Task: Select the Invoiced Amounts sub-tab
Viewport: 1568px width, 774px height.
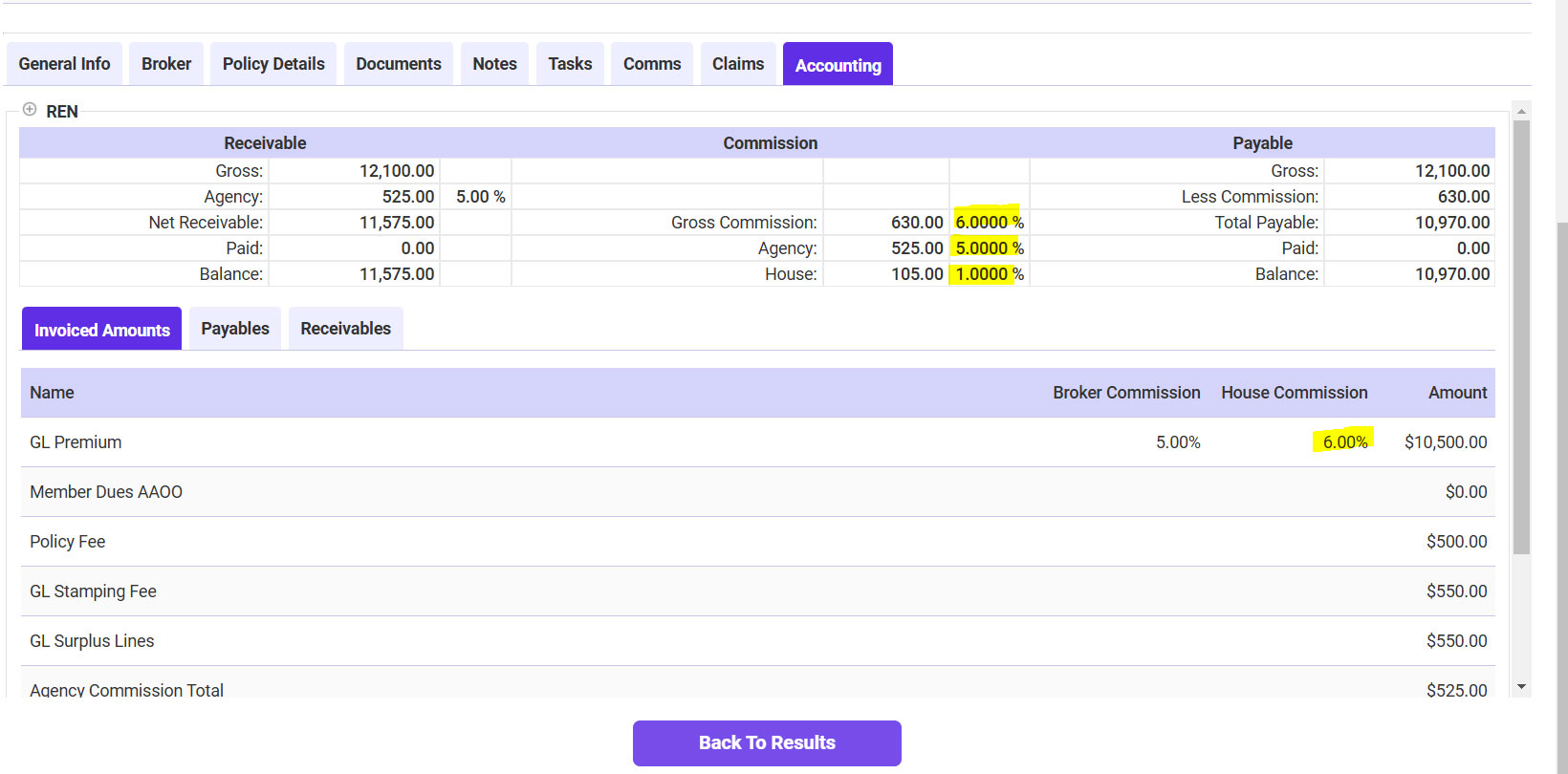Action: click(x=101, y=329)
